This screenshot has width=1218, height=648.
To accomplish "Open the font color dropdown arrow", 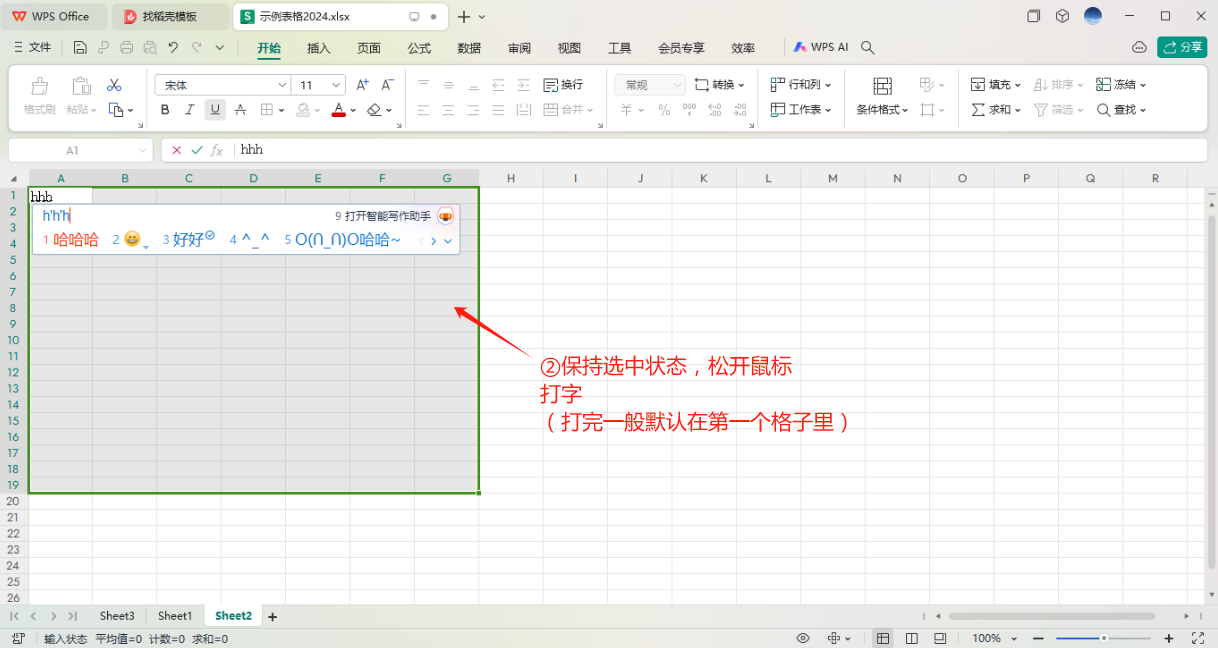I will coord(352,111).
